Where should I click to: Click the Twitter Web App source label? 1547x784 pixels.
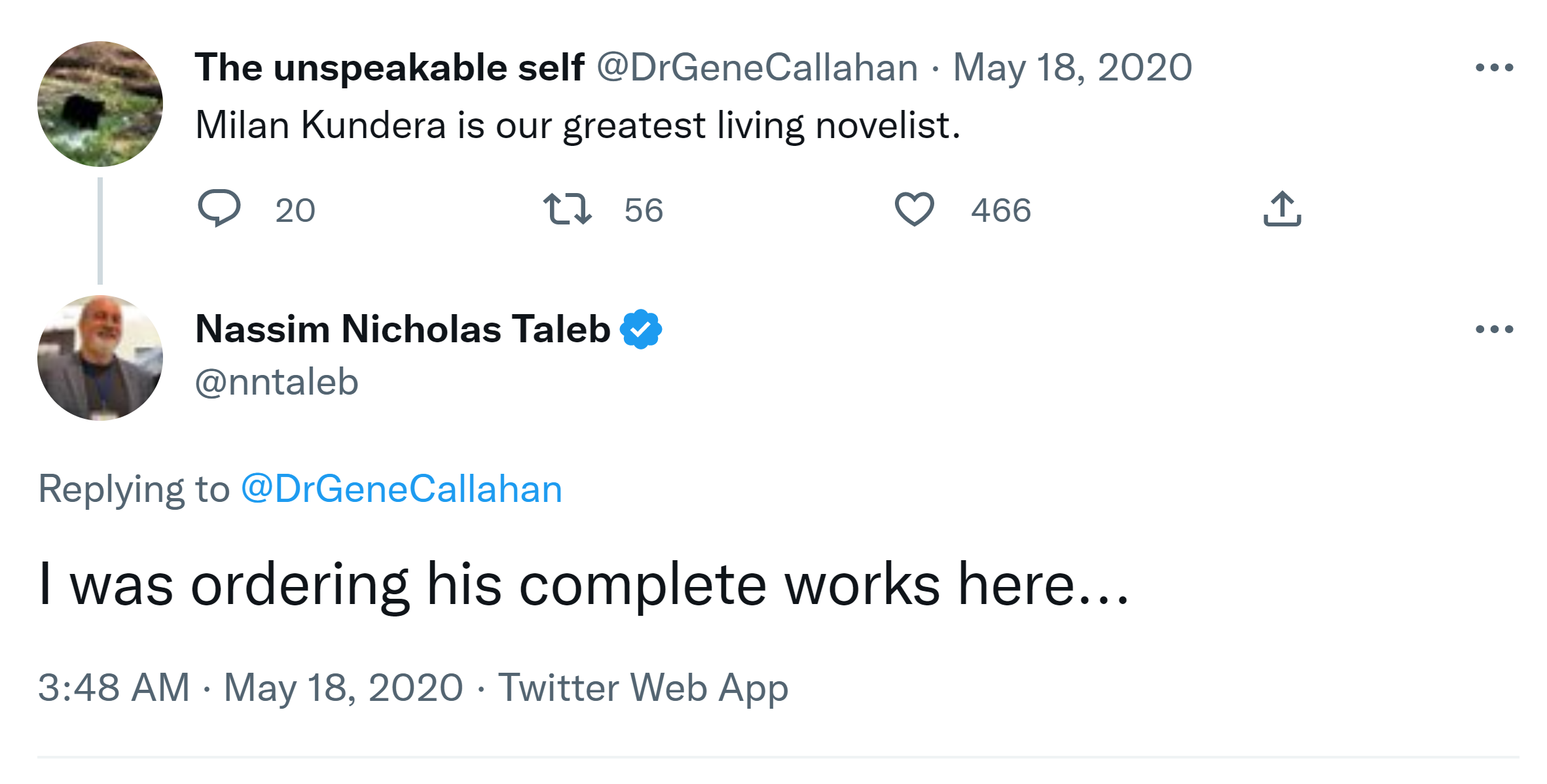click(643, 688)
